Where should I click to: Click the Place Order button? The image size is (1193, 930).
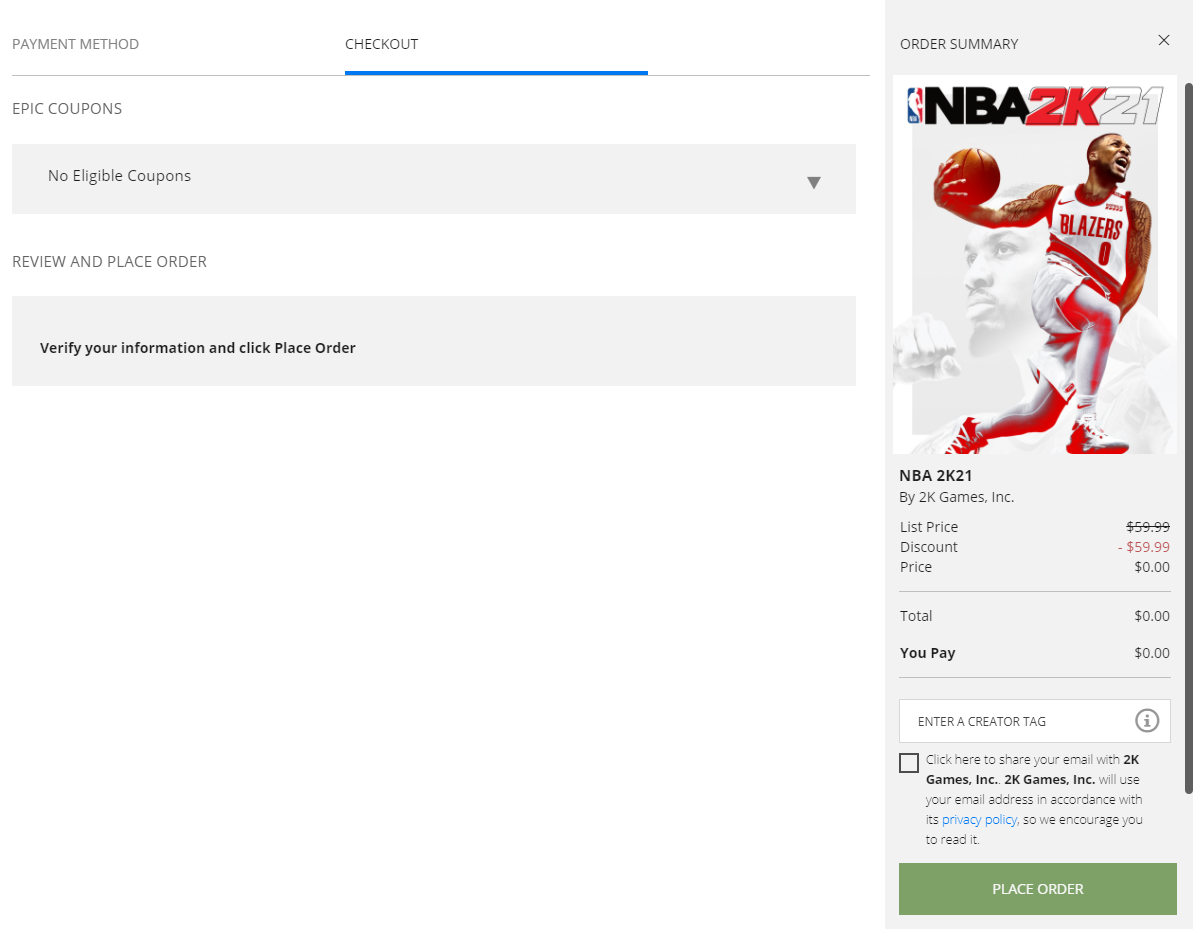tap(1037, 889)
